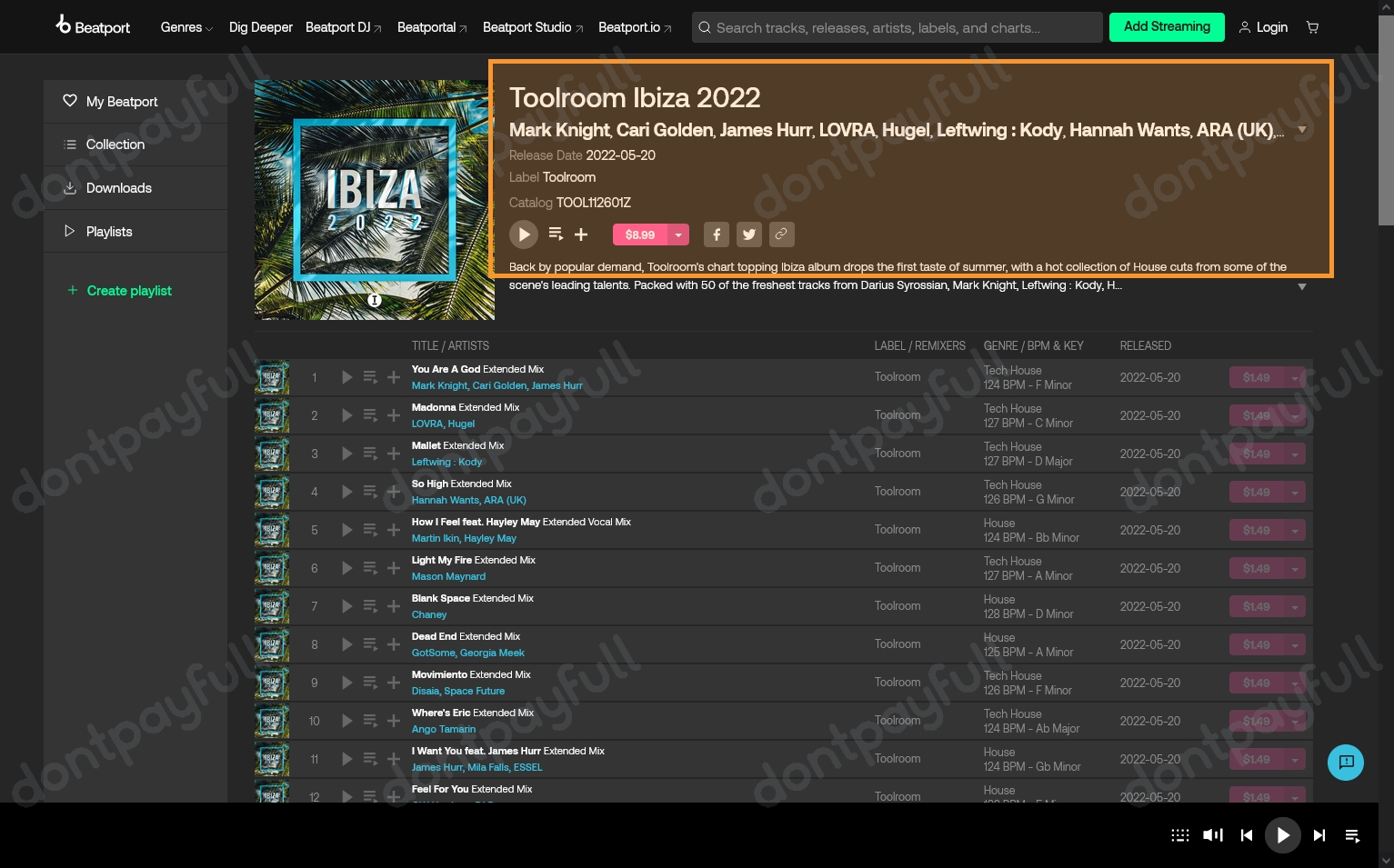Add "Madonna" to the play queue

pos(371,415)
